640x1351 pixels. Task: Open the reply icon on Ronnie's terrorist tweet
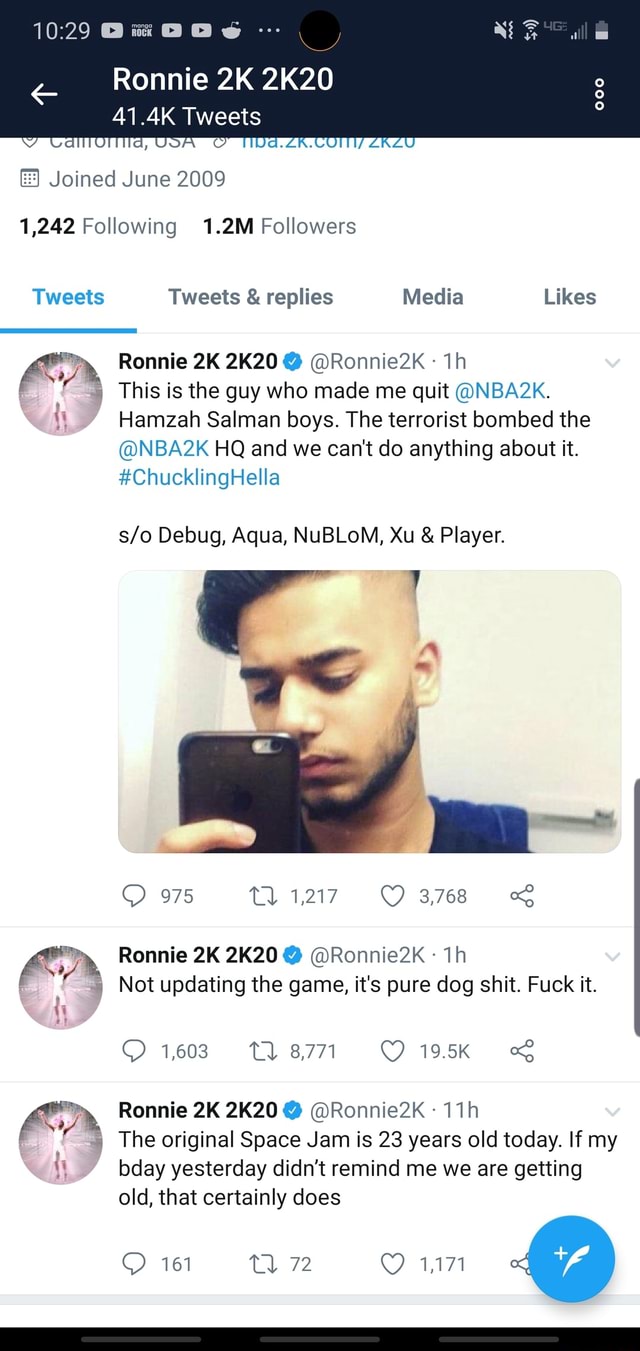(135, 896)
